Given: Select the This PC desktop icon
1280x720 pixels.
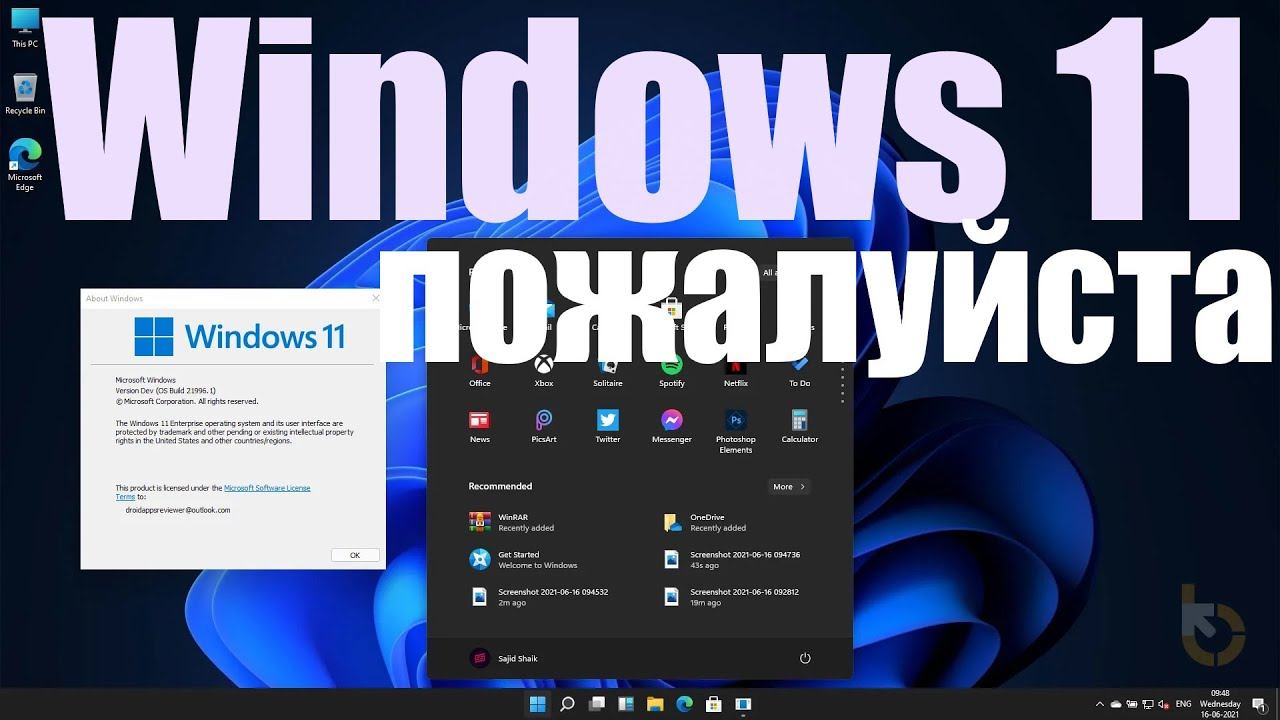Looking at the screenshot, I should 25,28.
